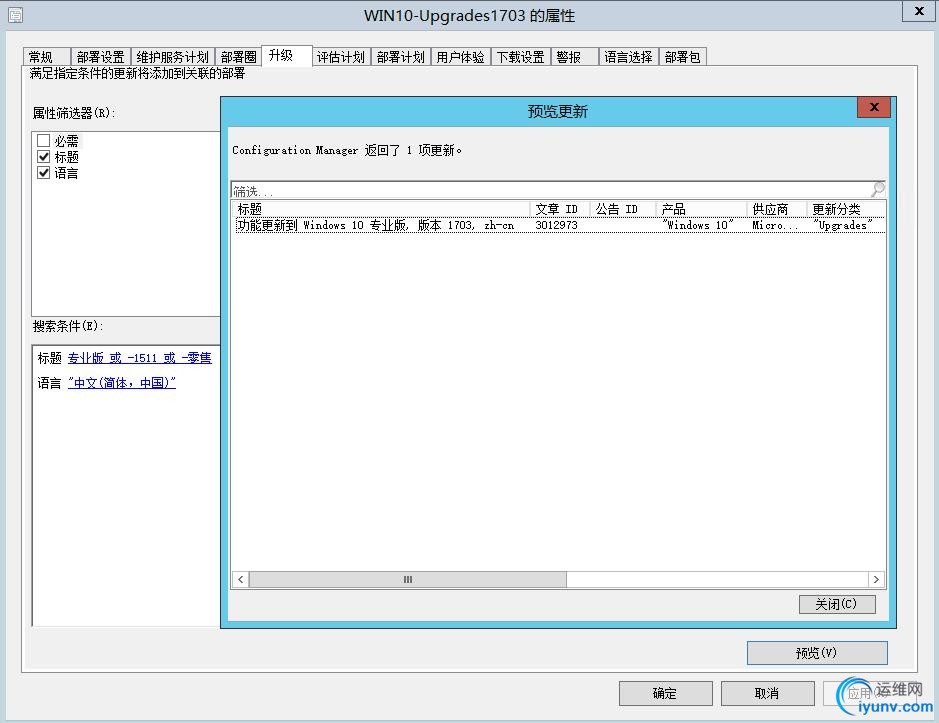Enable the 必需 property filter checkbox

pos(43,141)
